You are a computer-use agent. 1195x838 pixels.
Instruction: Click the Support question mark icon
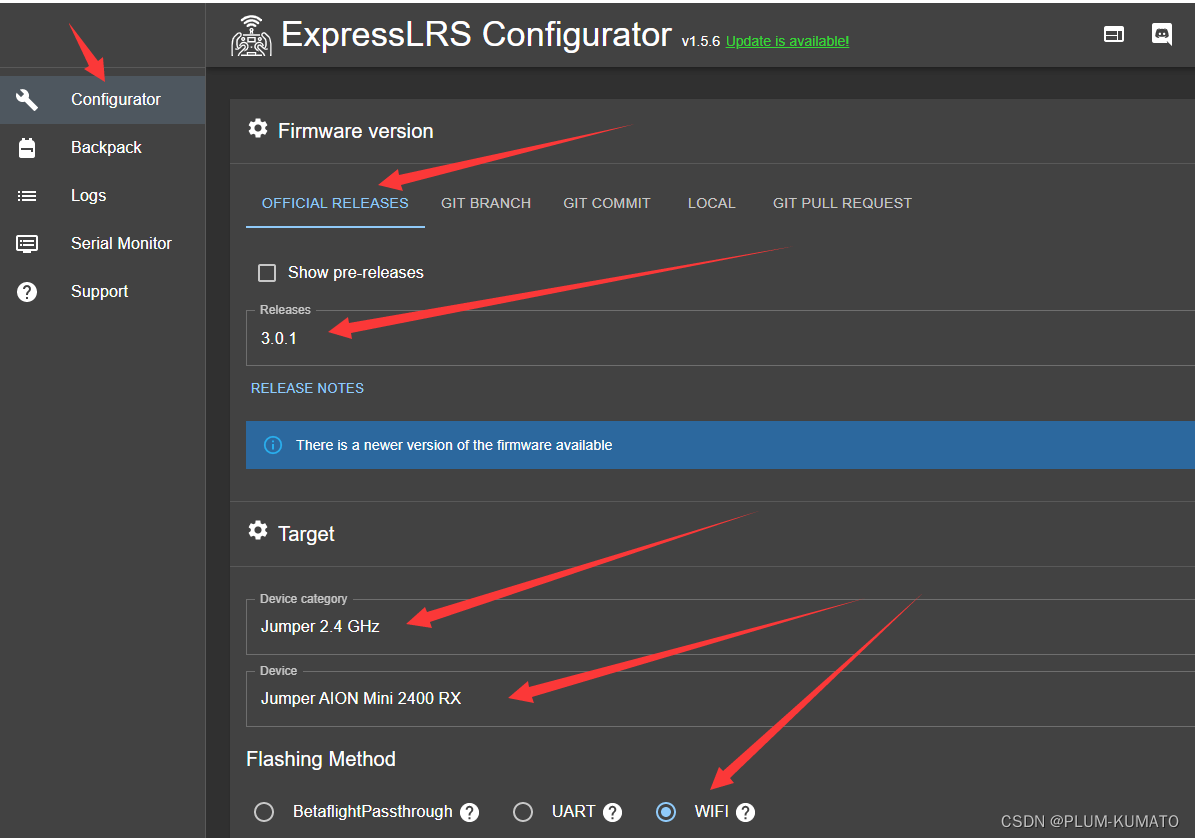[26, 291]
